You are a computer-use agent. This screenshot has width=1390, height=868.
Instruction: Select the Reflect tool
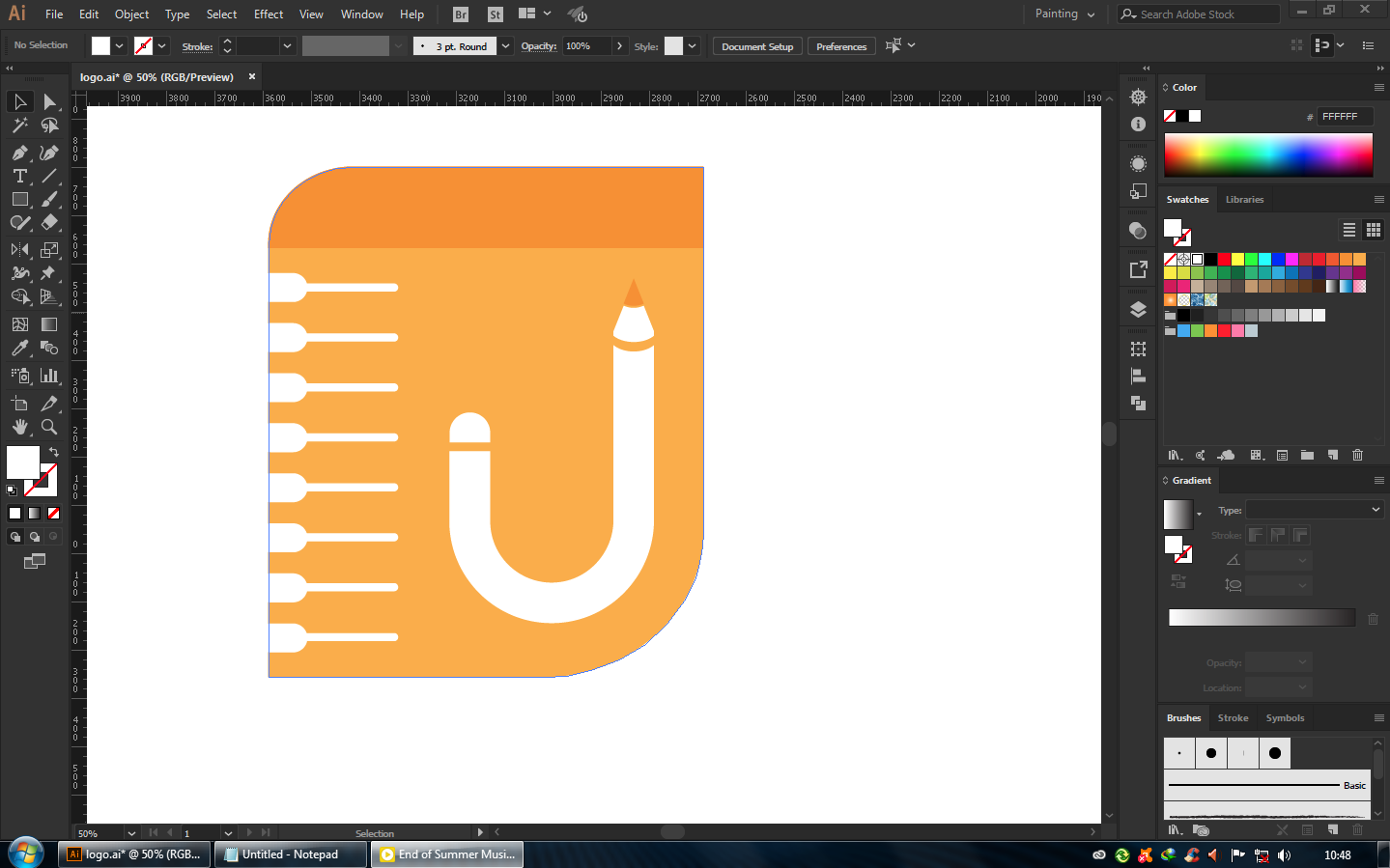pyautogui.click(x=19, y=249)
